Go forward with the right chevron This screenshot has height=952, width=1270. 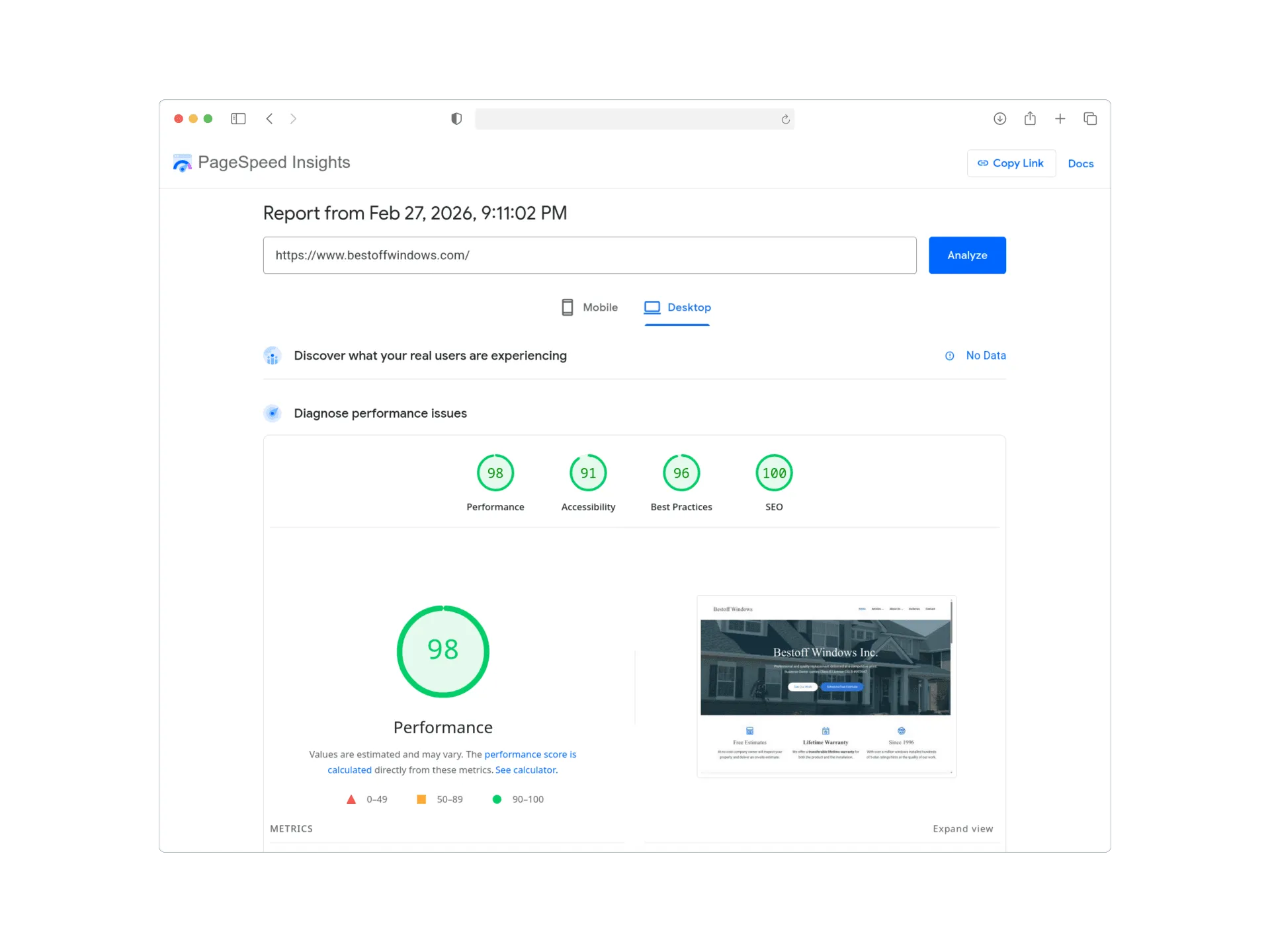click(x=293, y=118)
